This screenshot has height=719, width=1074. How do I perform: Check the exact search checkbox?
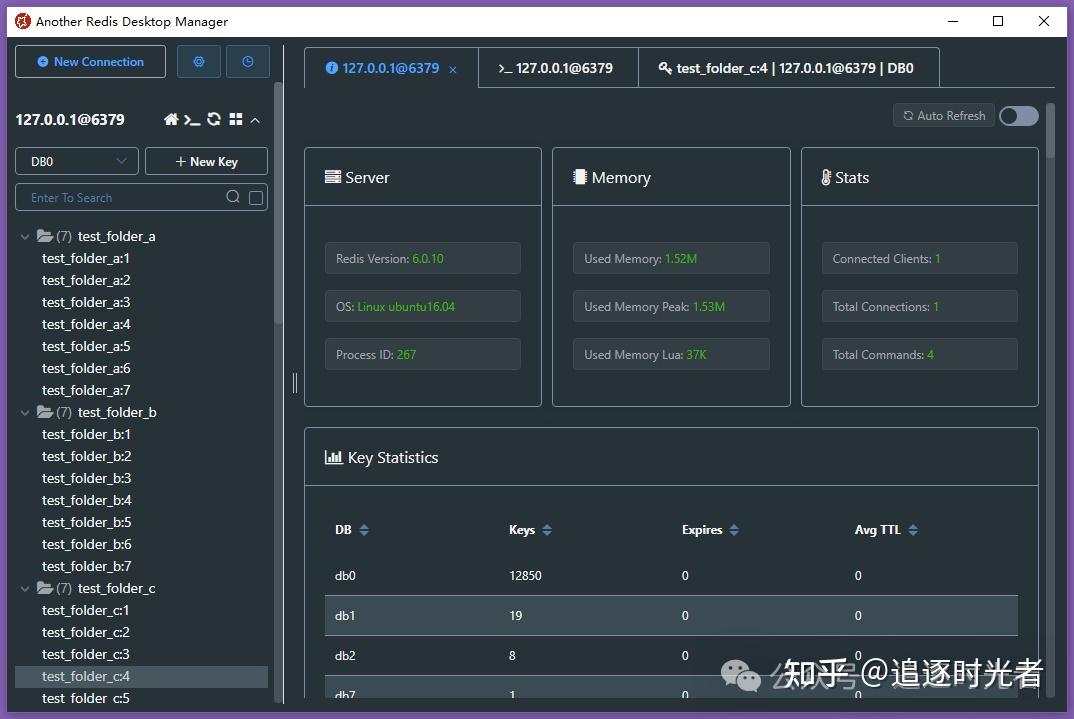click(256, 198)
